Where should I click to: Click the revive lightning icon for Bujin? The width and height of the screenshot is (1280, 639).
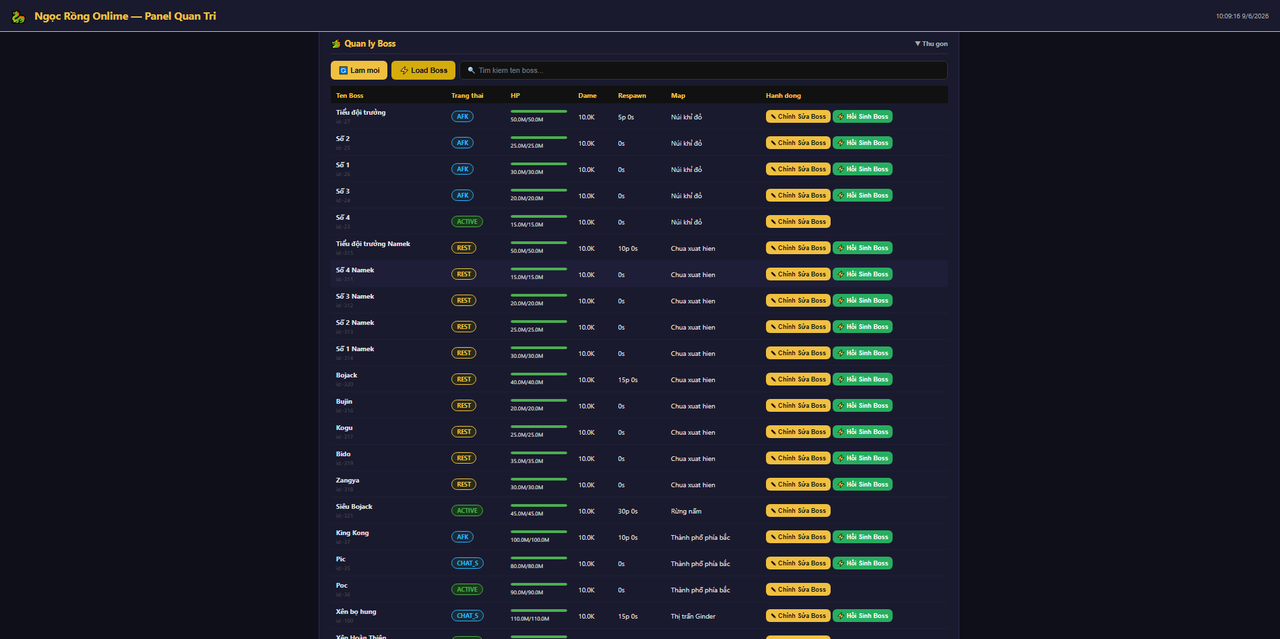tap(841, 406)
